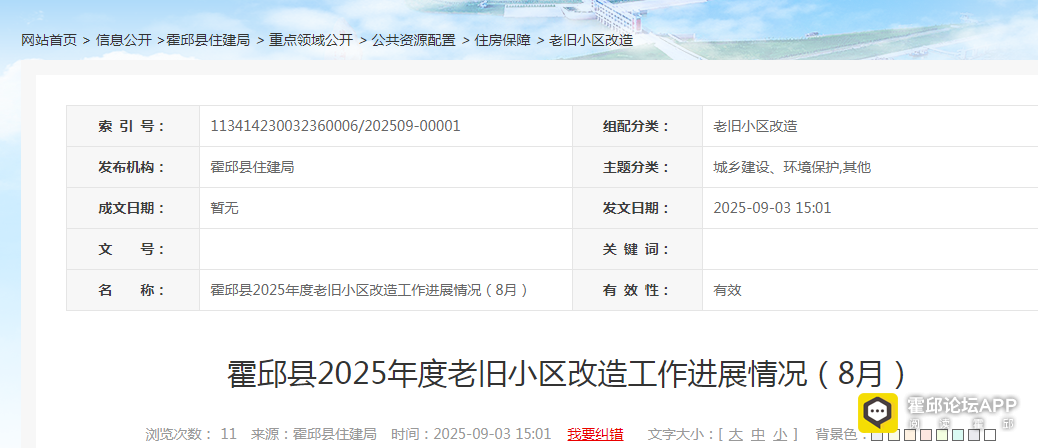
Task: Choose the last white background swatch
Action: point(990,435)
